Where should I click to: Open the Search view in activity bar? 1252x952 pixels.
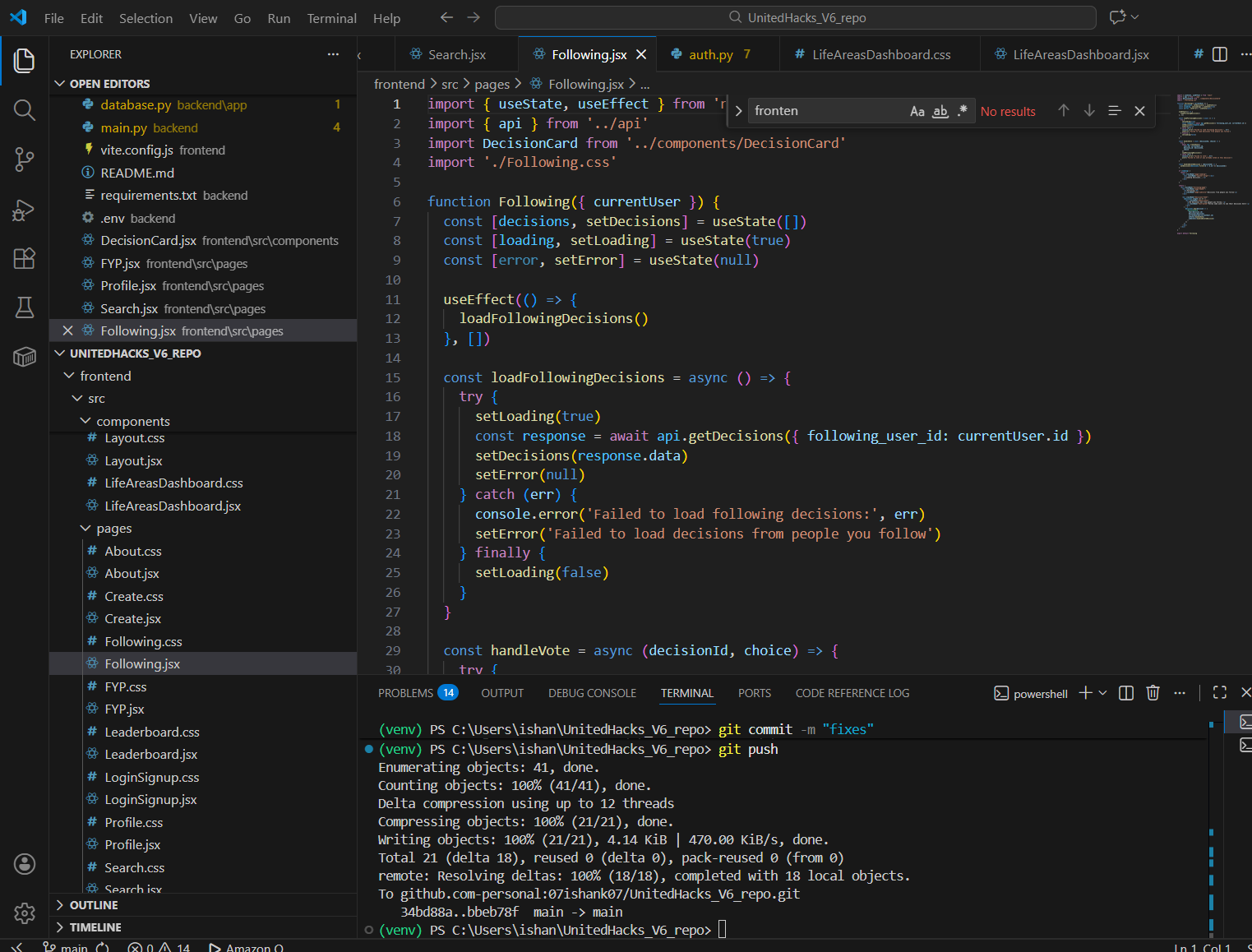[x=25, y=110]
